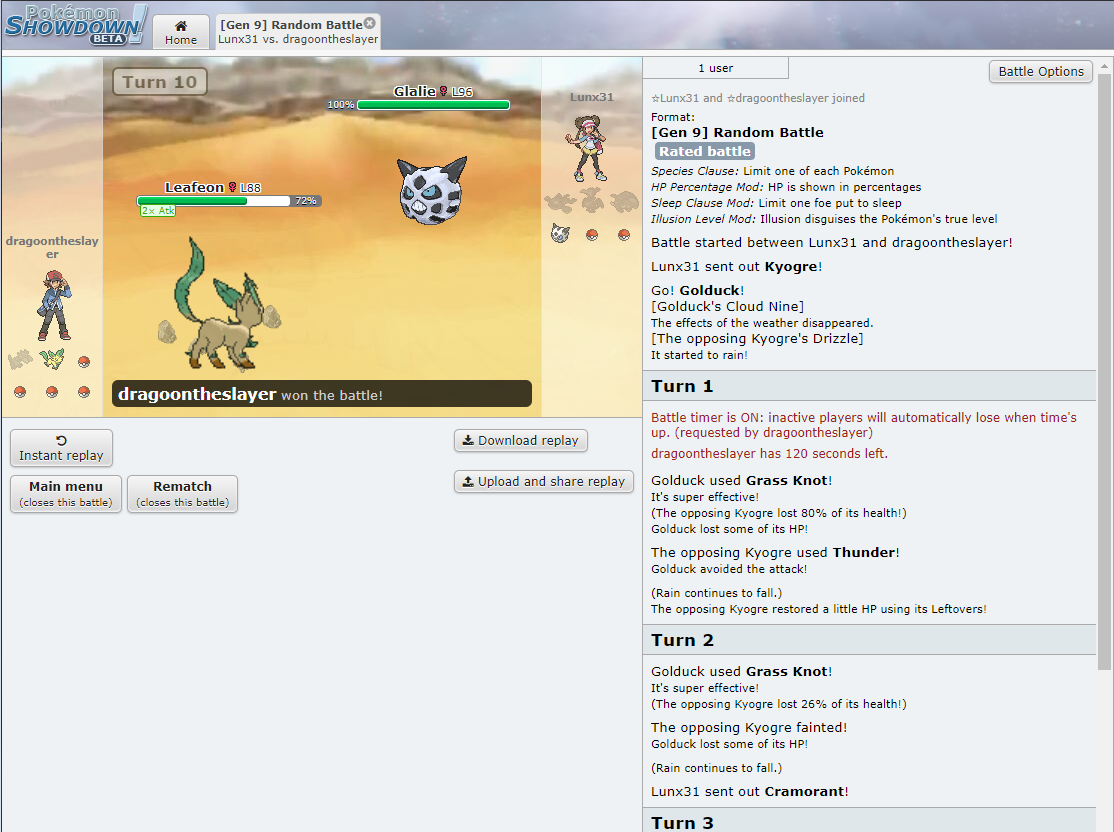Image resolution: width=1114 pixels, height=832 pixels.
Task: Click the Leafeon team icon under dragoontheslayer
Action: point(52,360)
